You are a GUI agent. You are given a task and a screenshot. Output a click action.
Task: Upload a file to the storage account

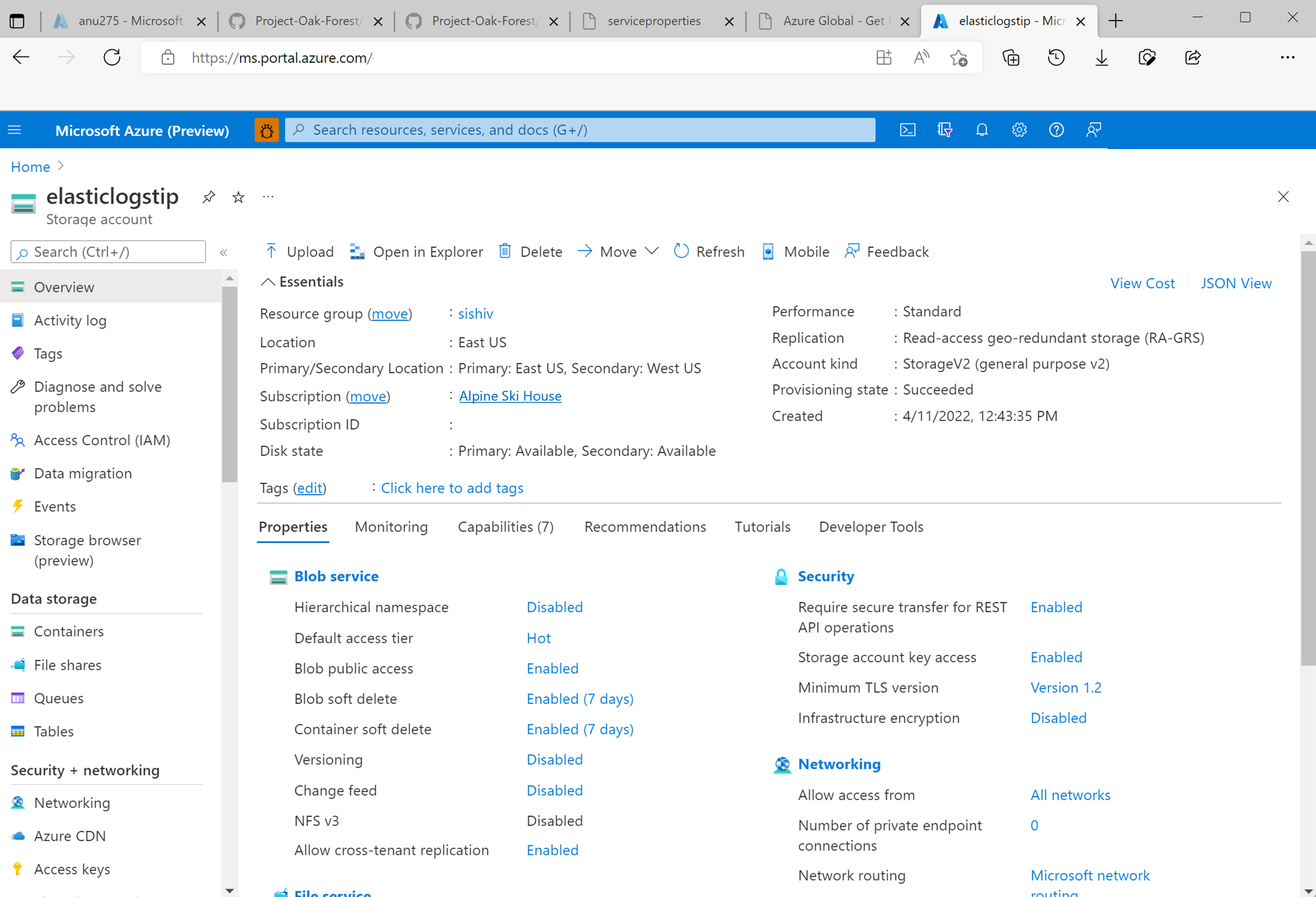[299, 252]
